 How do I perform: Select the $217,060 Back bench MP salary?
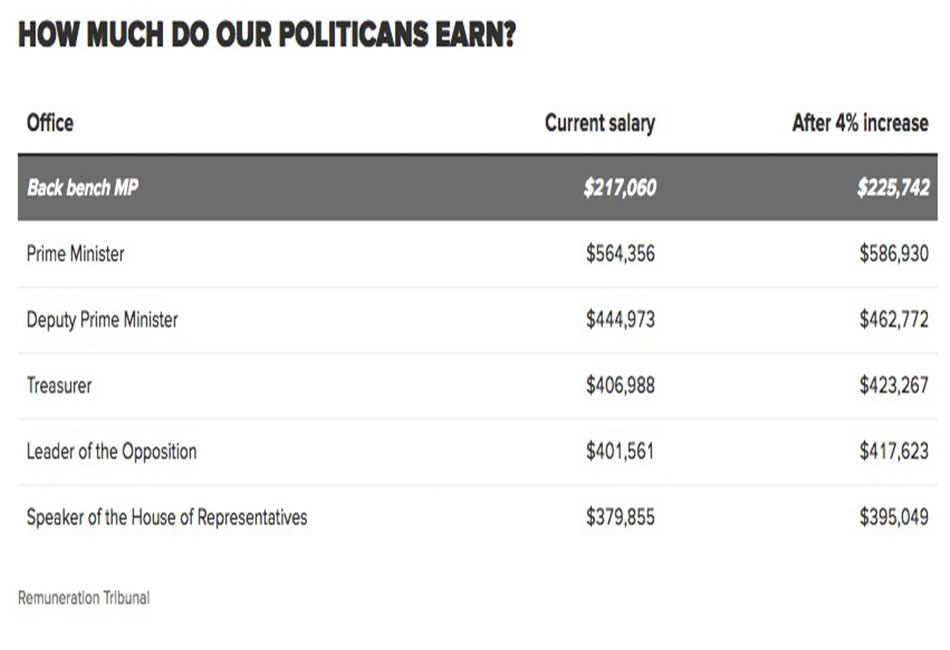(620, 188)
